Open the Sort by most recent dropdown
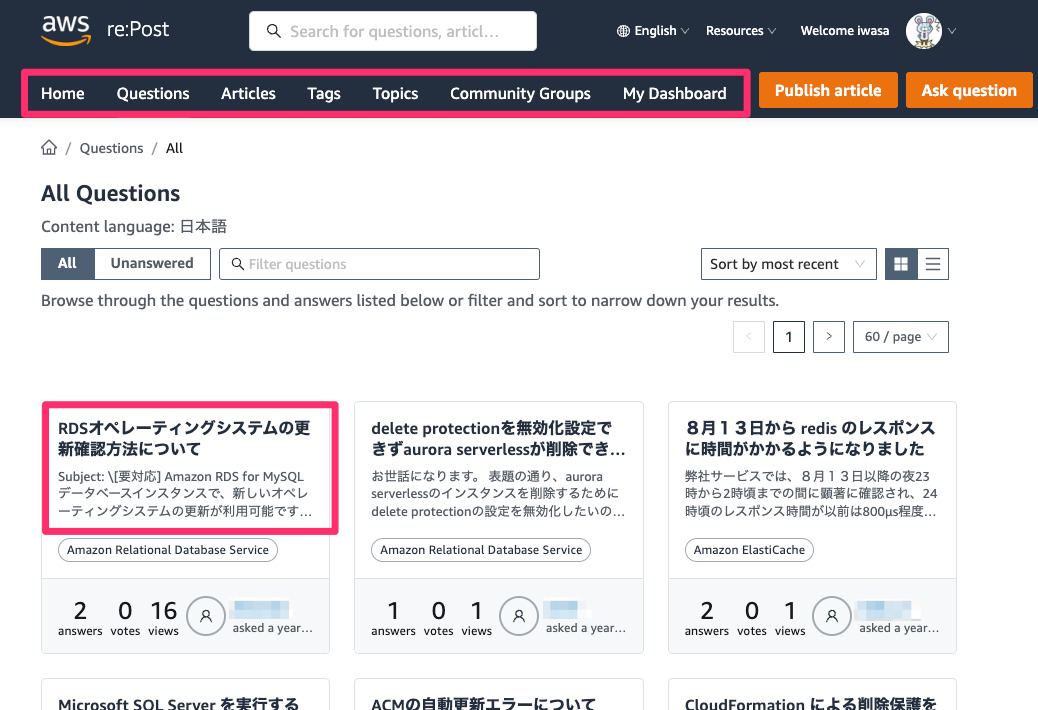This screenshot has width=1038, height=710. pyautogui.click(x=788, y=263)
